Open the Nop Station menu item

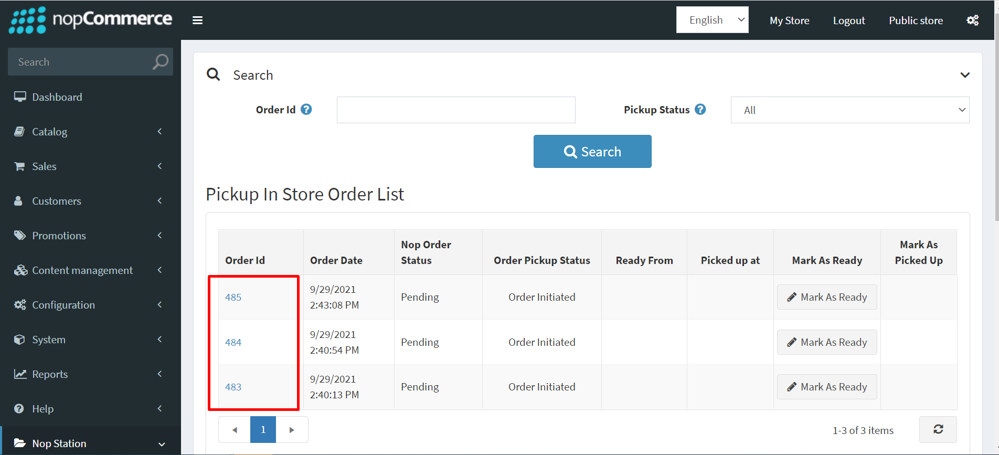pos(90,444)
